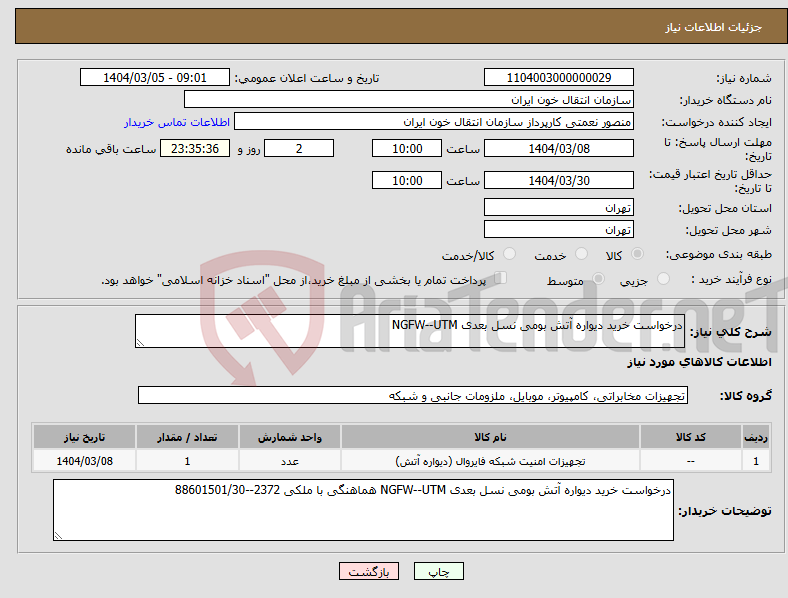Click the request creator name field

(434, 122)
